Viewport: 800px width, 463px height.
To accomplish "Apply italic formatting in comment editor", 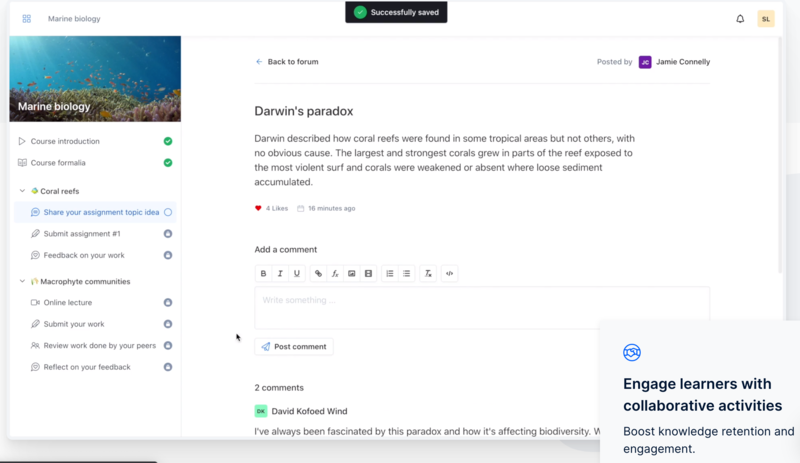I will click(280, 273).
